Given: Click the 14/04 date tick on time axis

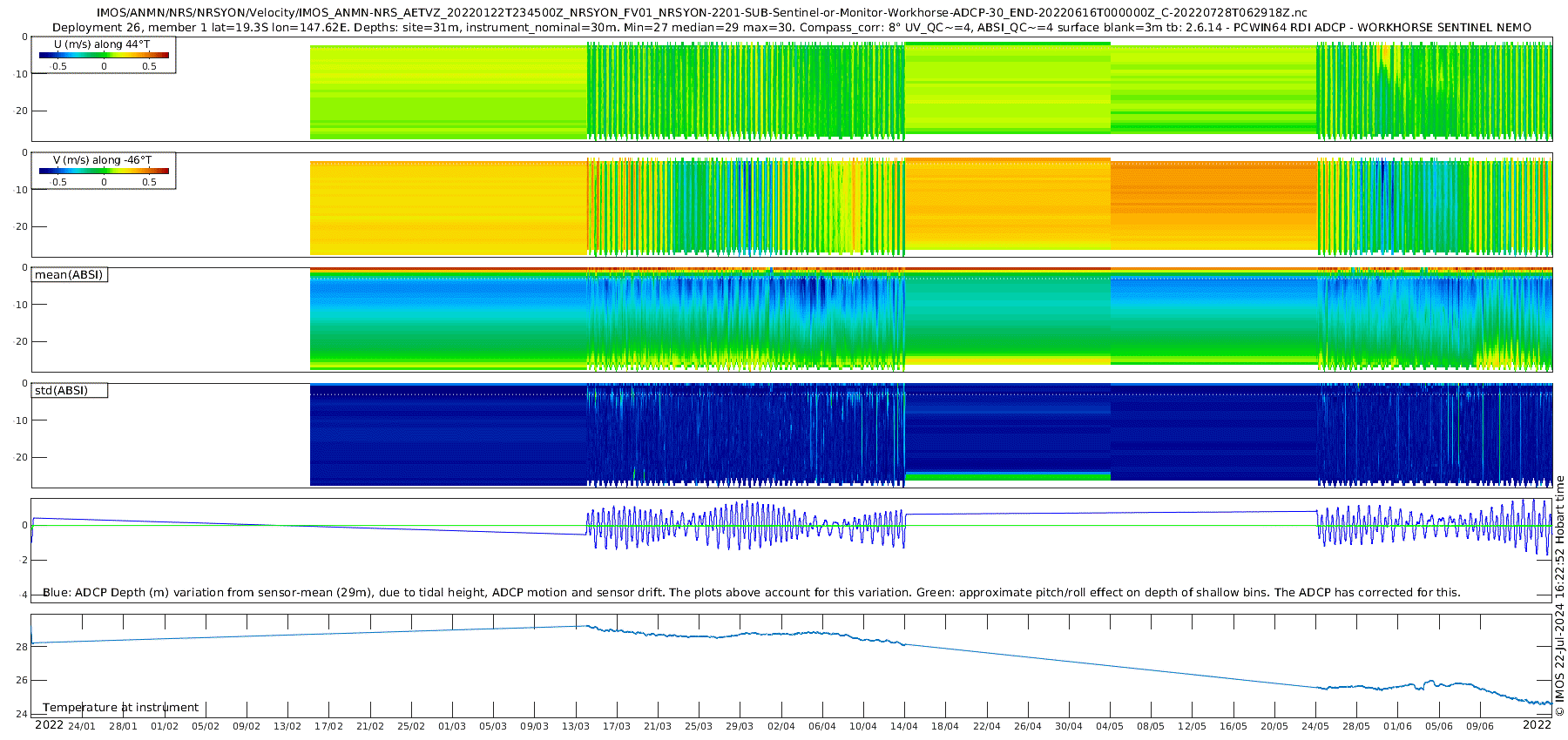Looking at the screenshot, I should click(x=904, y=726).
